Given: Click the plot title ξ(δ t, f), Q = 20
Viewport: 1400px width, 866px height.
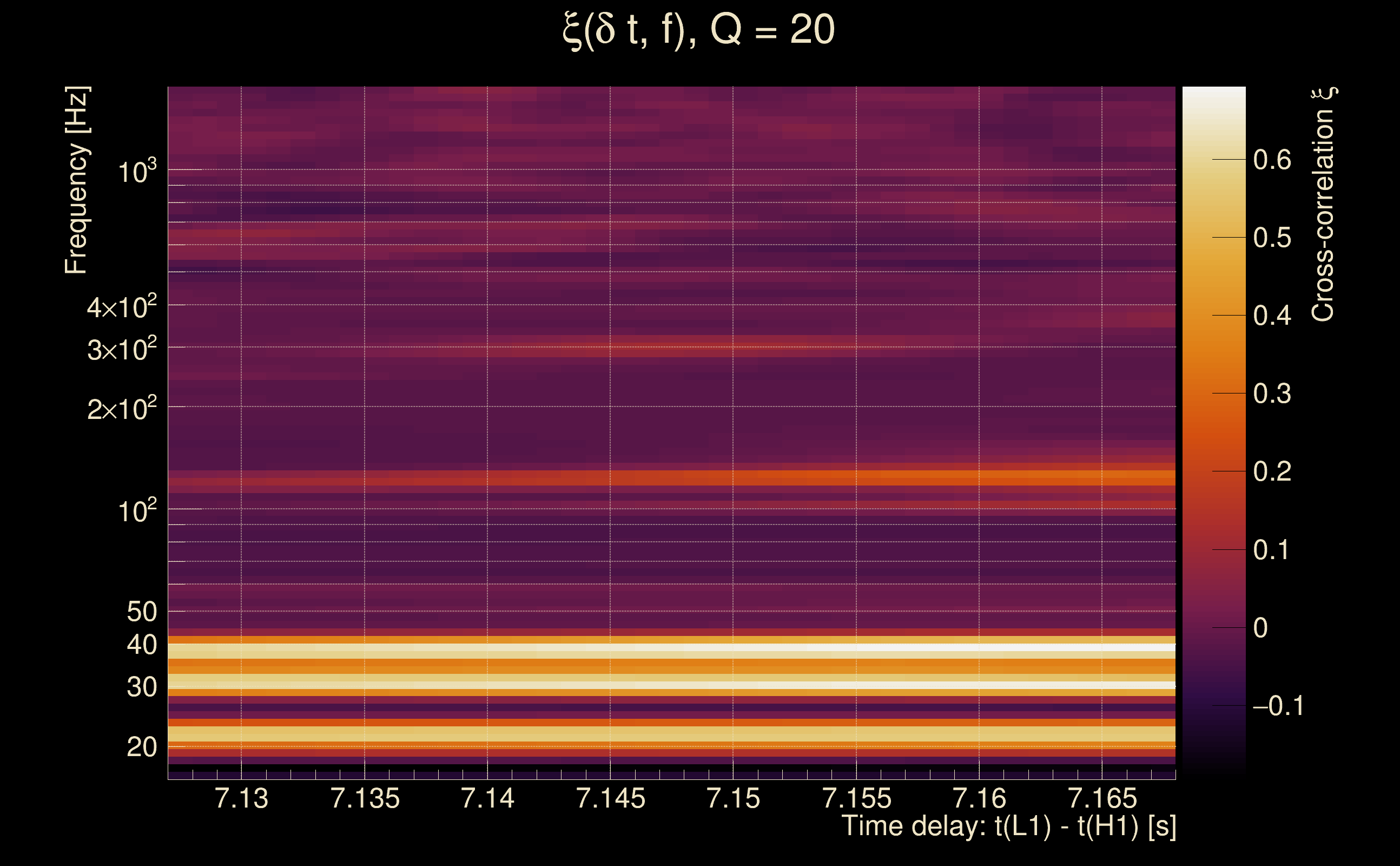Looking at the screenshot, I should tap(698, 30).
